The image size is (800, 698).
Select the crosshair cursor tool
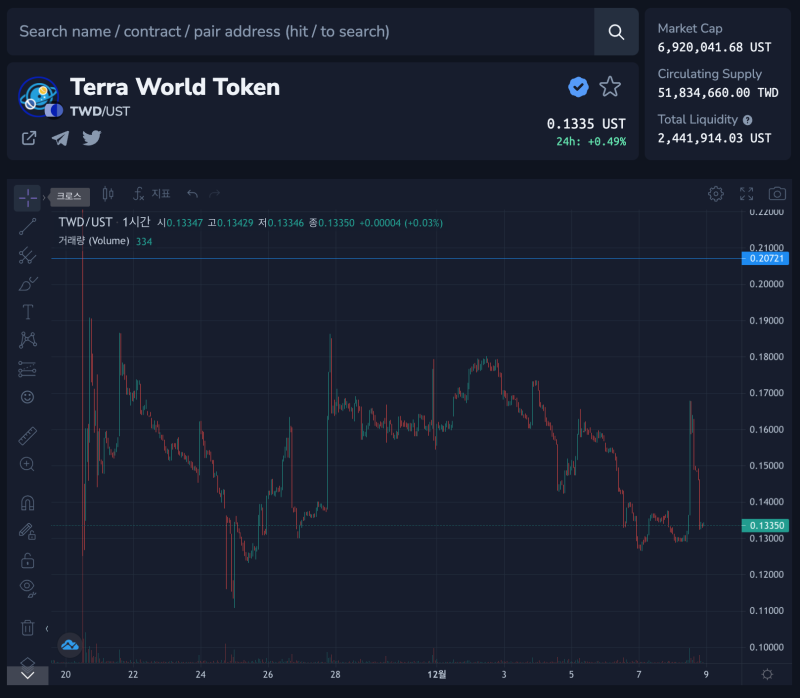[x=27, y=197]
